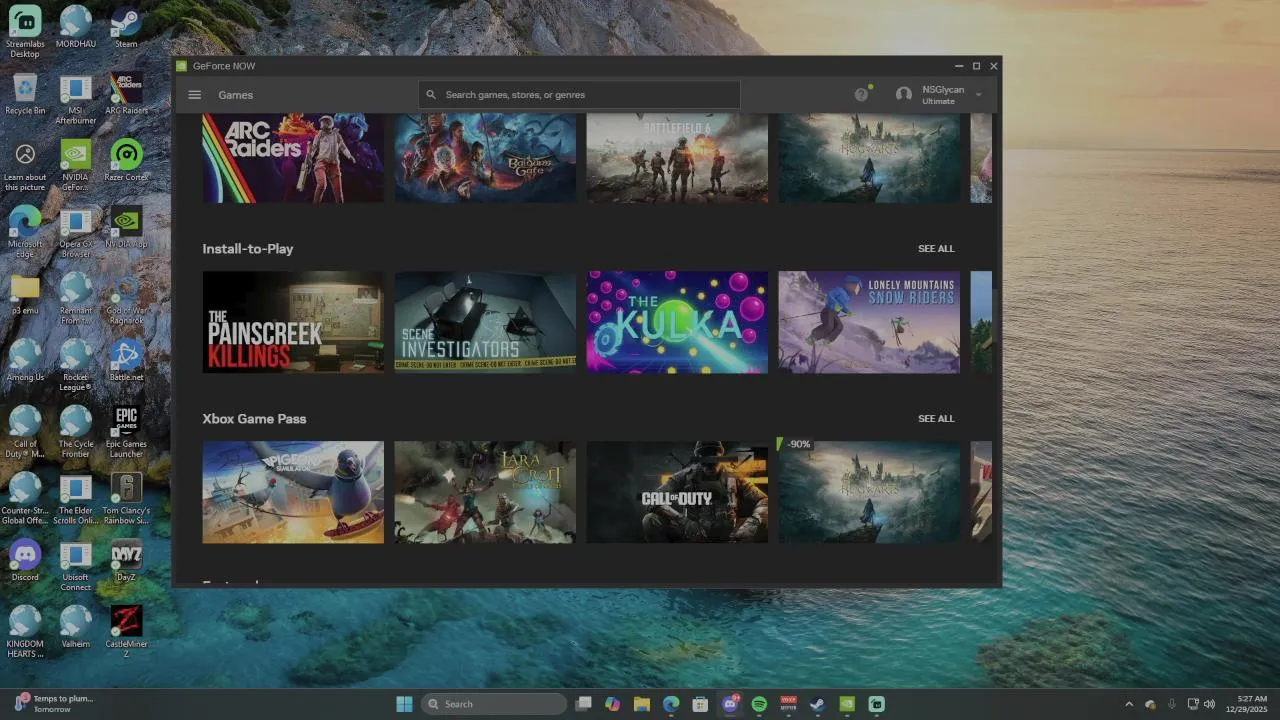Open Spotify from the taskbar
This screenshot has width=1280, height=720.
click(759, 704)
